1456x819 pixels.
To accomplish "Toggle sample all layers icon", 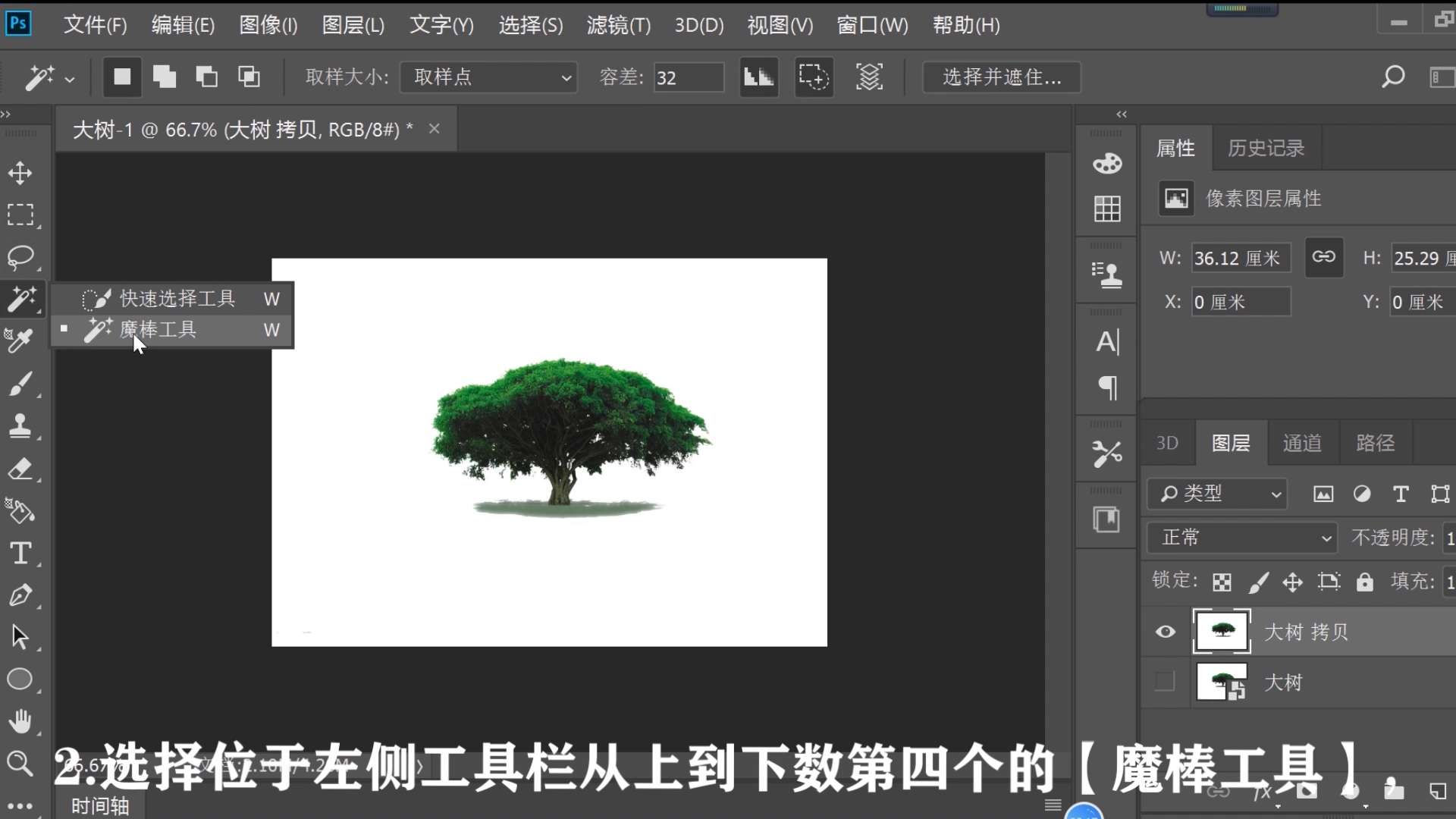I will pyautogui.click(x=869, y=77).
